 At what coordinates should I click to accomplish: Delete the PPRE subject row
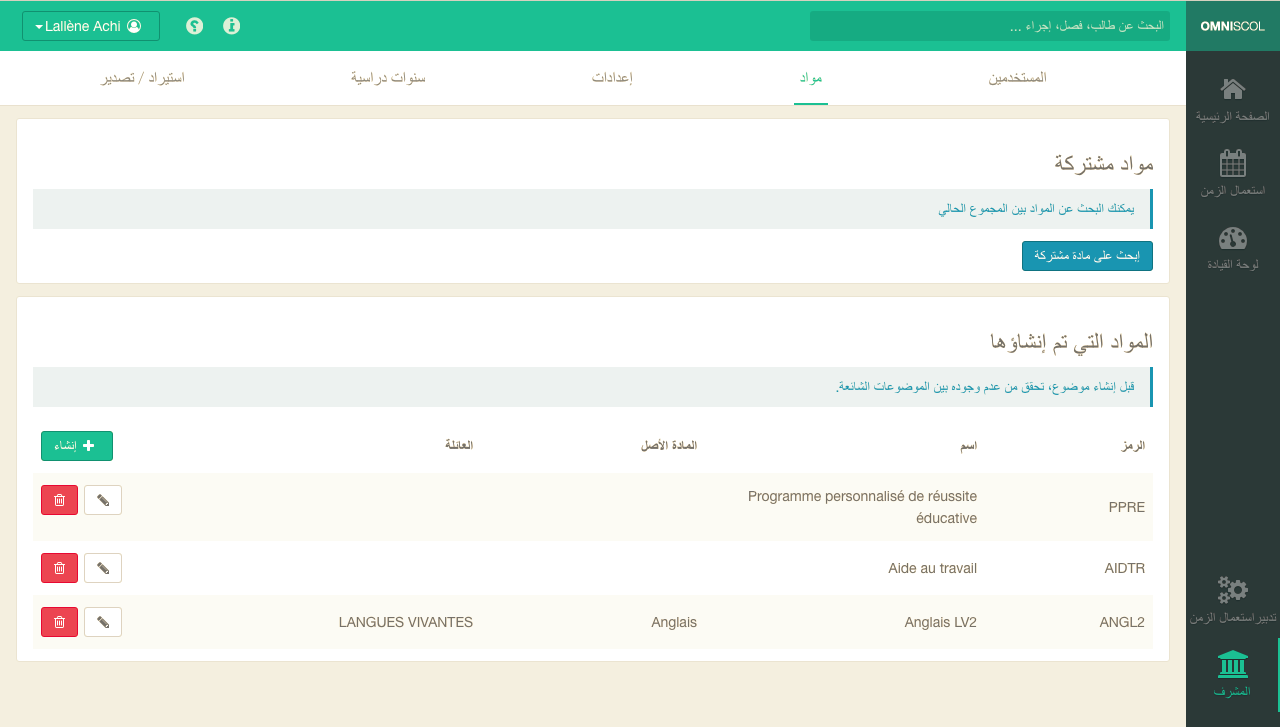tap(59, 500)
